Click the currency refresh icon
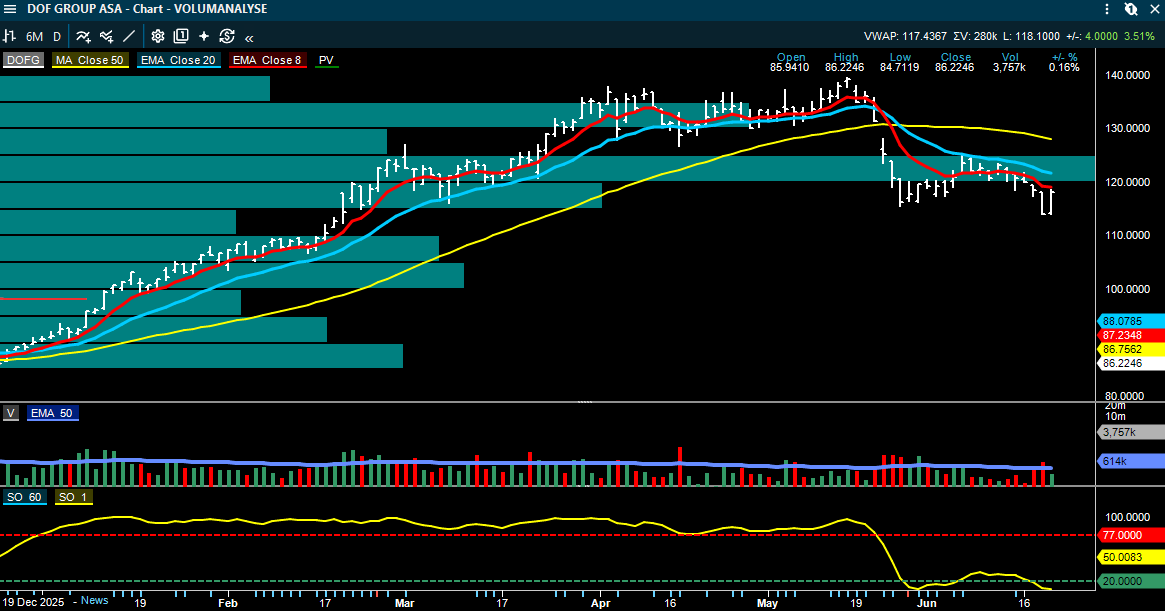This screenshot has width=1165, height=611. coord(227,36)
